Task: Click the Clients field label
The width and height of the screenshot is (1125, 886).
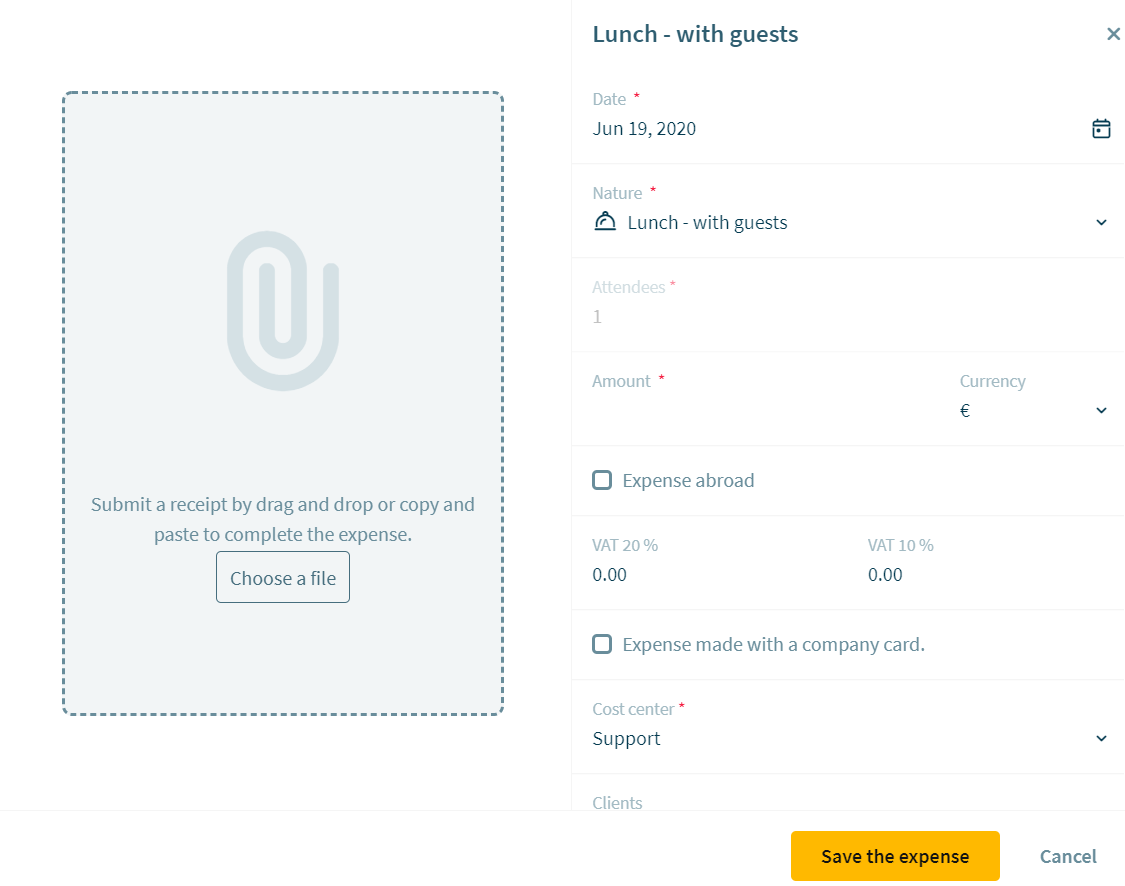Action: (617, 803)
